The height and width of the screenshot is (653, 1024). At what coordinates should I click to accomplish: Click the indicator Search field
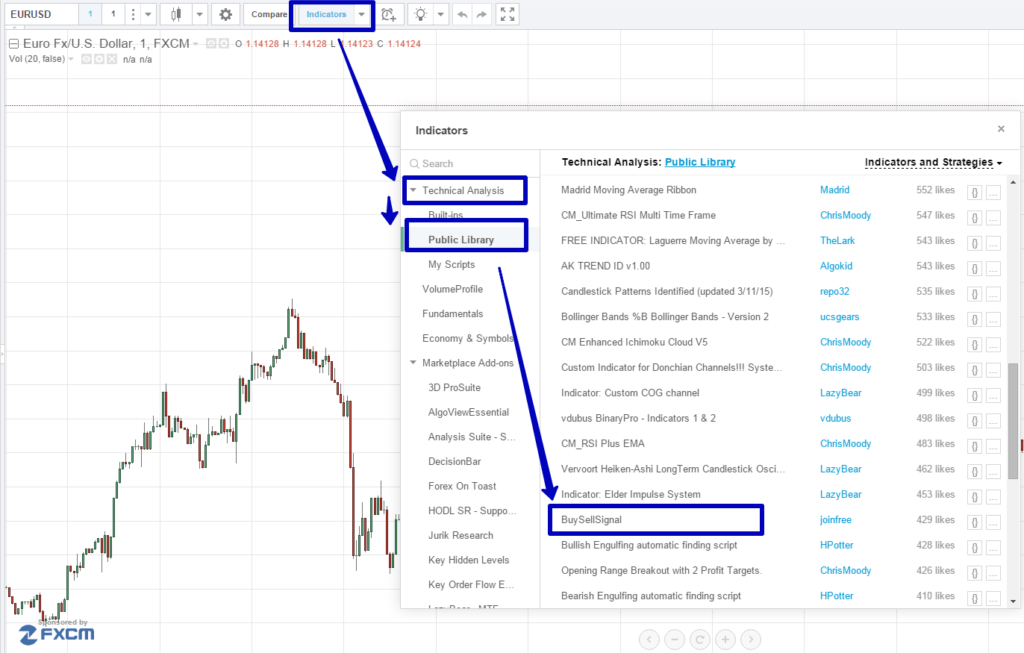pos(470,163)
